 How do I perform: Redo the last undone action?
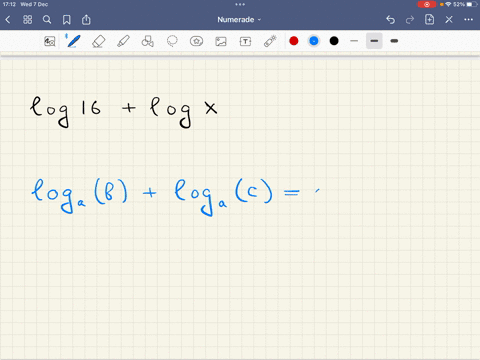(410, 20)
